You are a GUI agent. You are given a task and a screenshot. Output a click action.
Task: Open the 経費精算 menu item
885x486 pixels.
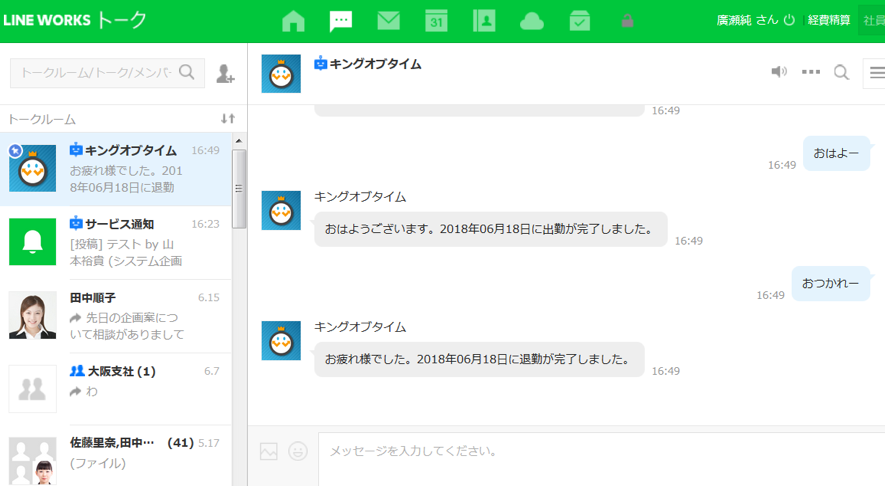(x=829, y=20)
